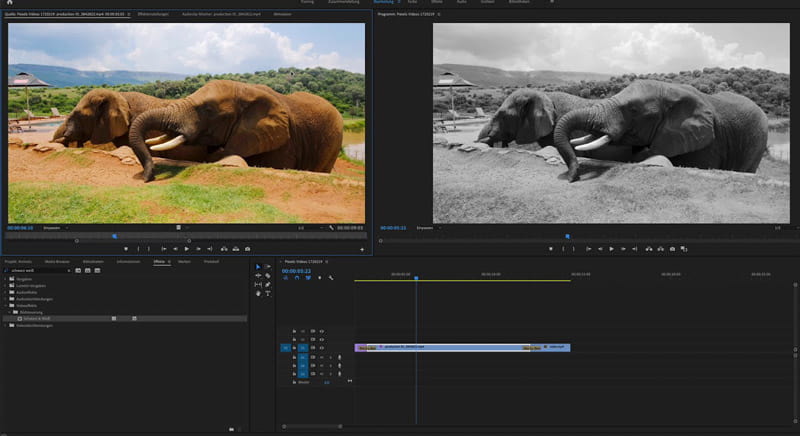Open Program monitor Einpassen zoom dropdown
Image resolution: width=800 pixels, height=436 pixels.
[429, 228]
